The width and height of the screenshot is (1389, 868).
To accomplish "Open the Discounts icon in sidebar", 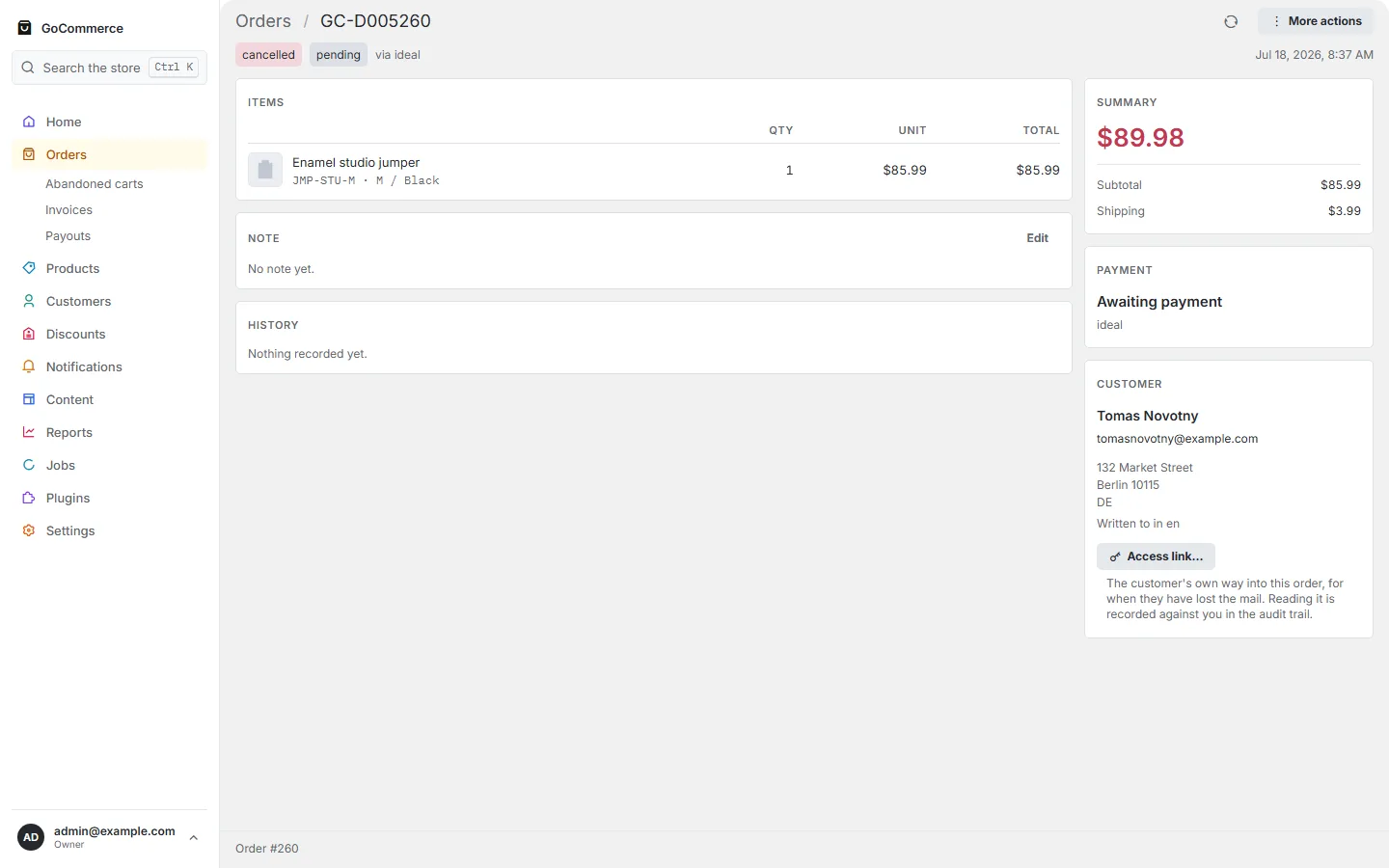I will pos(29,334).
